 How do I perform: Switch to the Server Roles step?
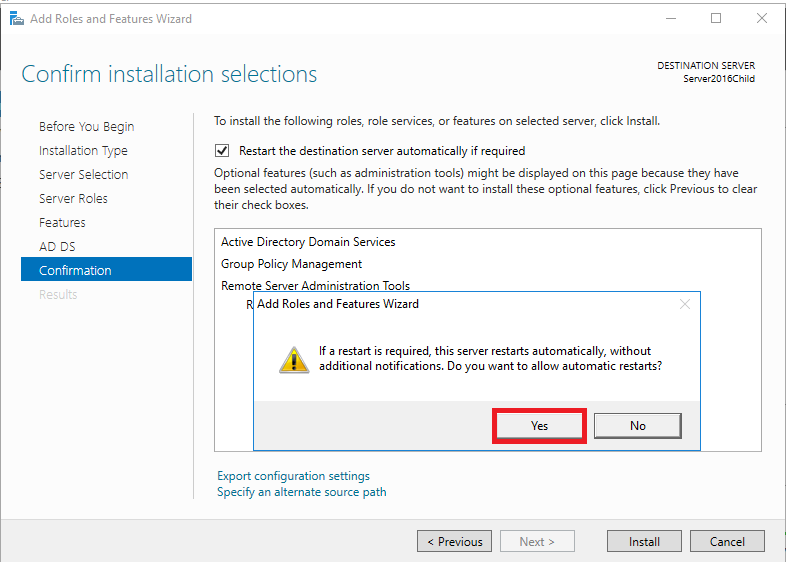(73, 199)
